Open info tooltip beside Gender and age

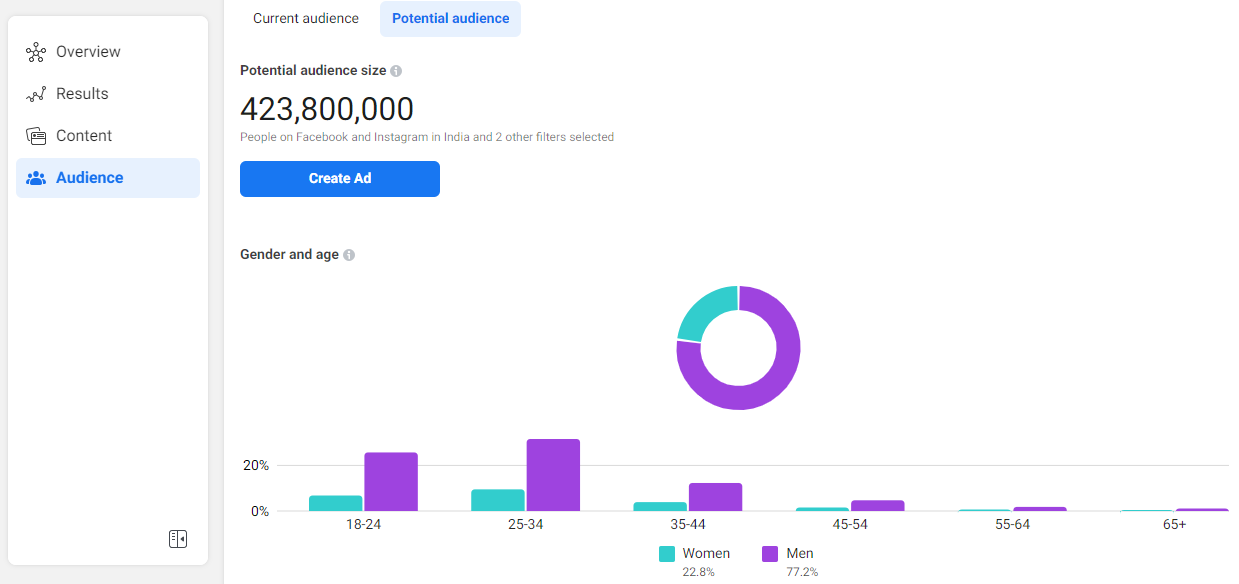(349, 255)
